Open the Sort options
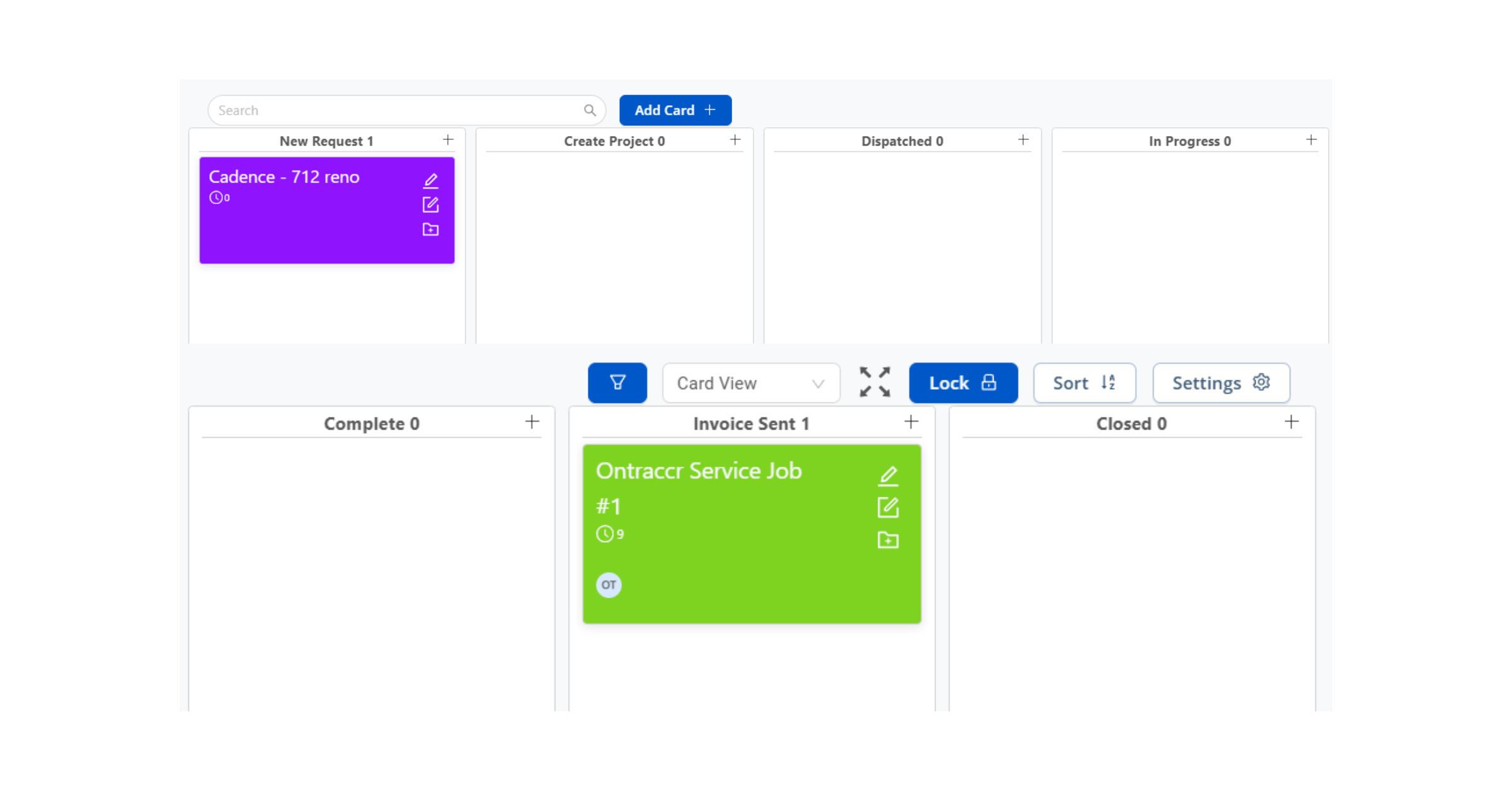 click(x=1084, y=383)
